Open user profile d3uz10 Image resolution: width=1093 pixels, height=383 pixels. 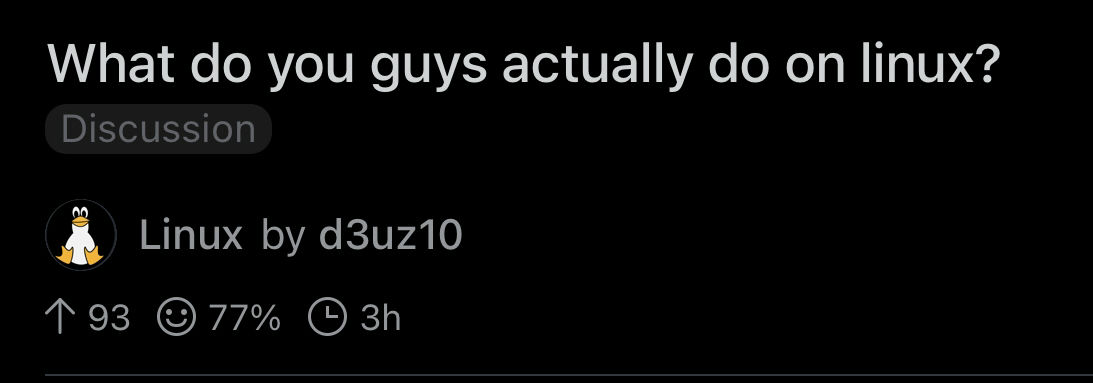[x=390, y=235]
